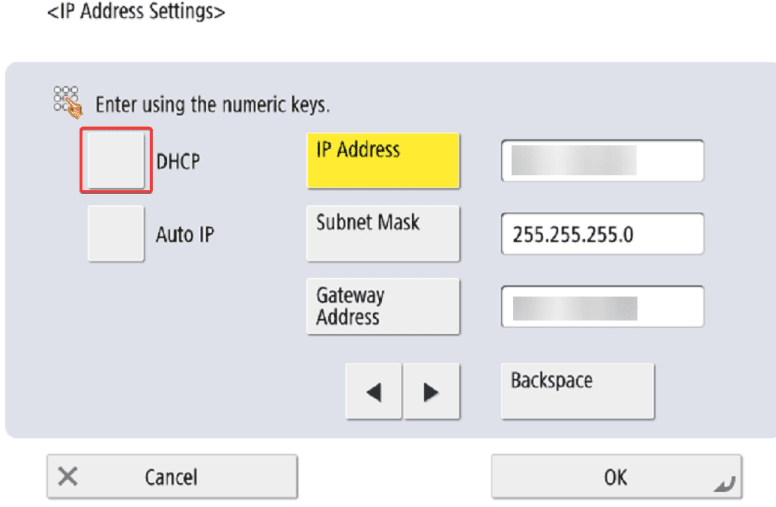
Task: Click the Gateway Address value field
Action: coord(602,307)
